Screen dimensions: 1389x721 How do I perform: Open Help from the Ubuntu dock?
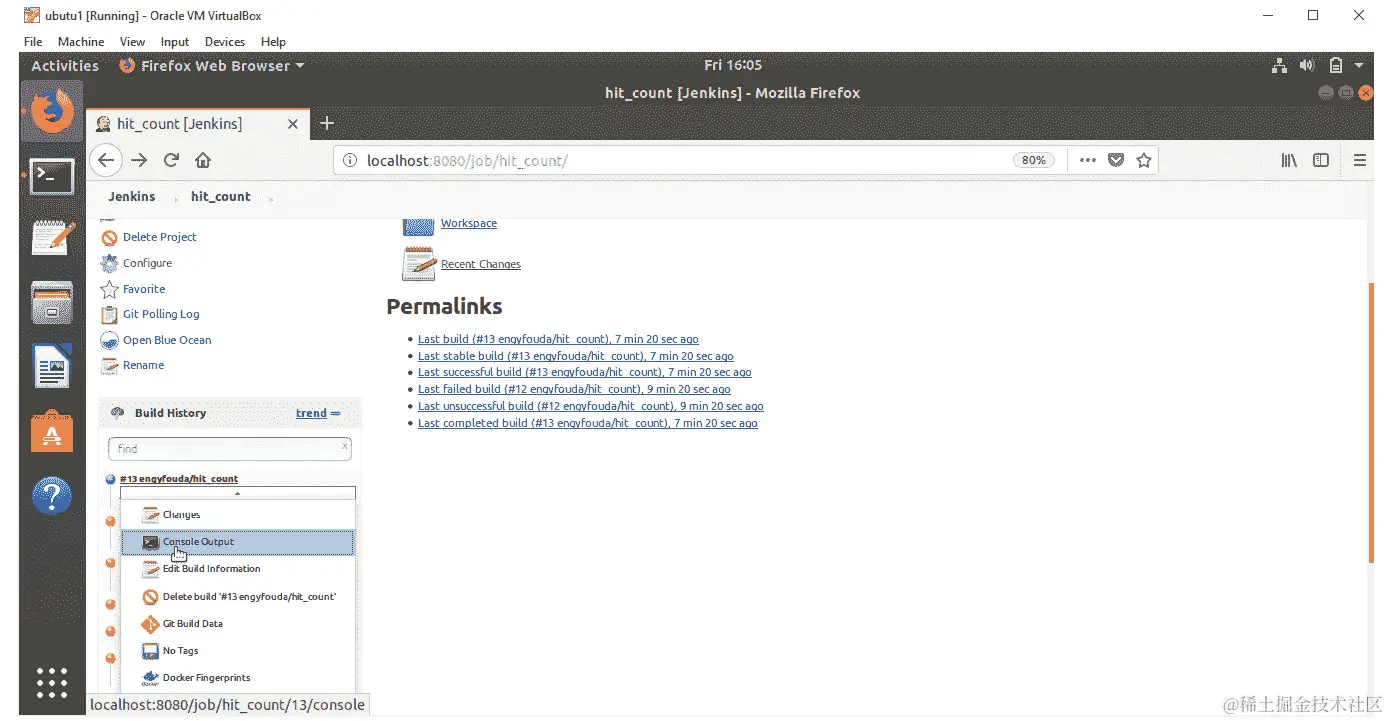tap(52, 495)
